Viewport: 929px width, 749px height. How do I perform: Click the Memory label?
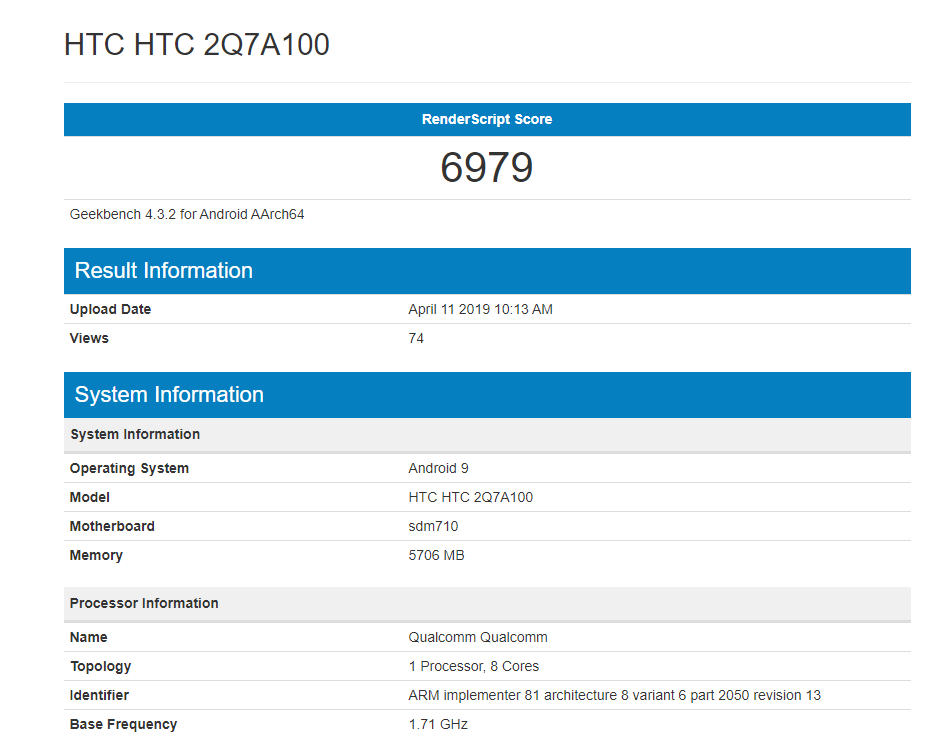tap(96, 555)
